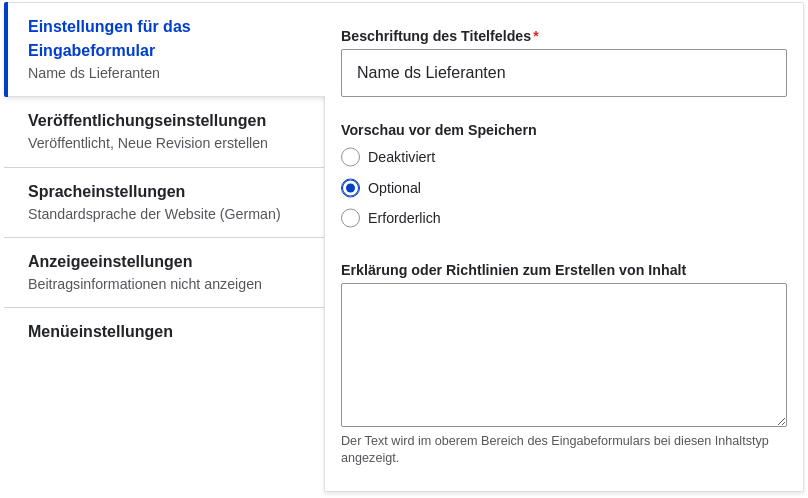Switch to Veröffentlichungseinstellungen tab

click(x=164, y=132)
